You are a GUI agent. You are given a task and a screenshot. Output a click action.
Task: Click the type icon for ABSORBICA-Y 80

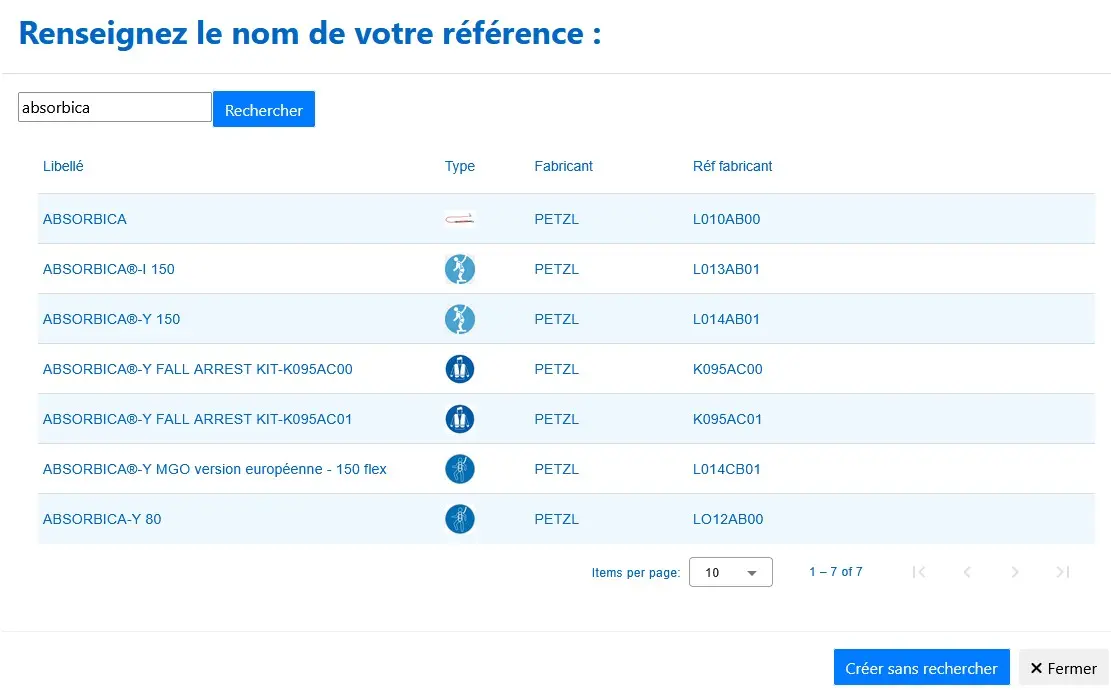pos(459,519)
